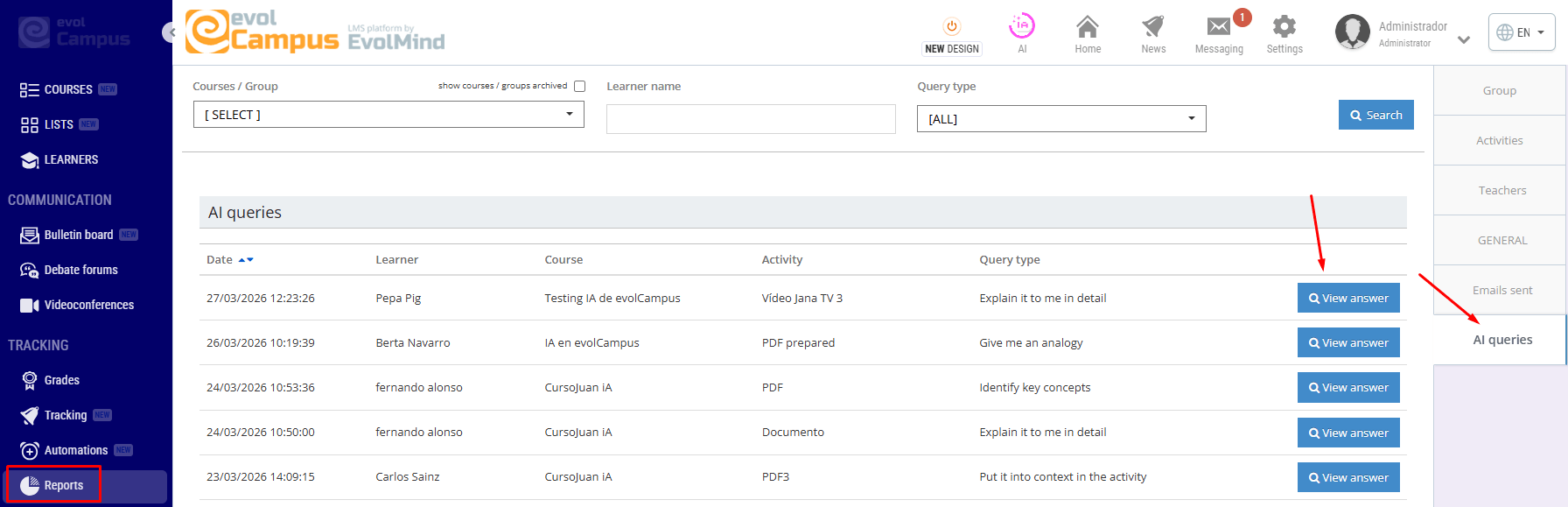1568x507 pixels.
Task: Click the Activity column header
Action: tap(782, 260)
